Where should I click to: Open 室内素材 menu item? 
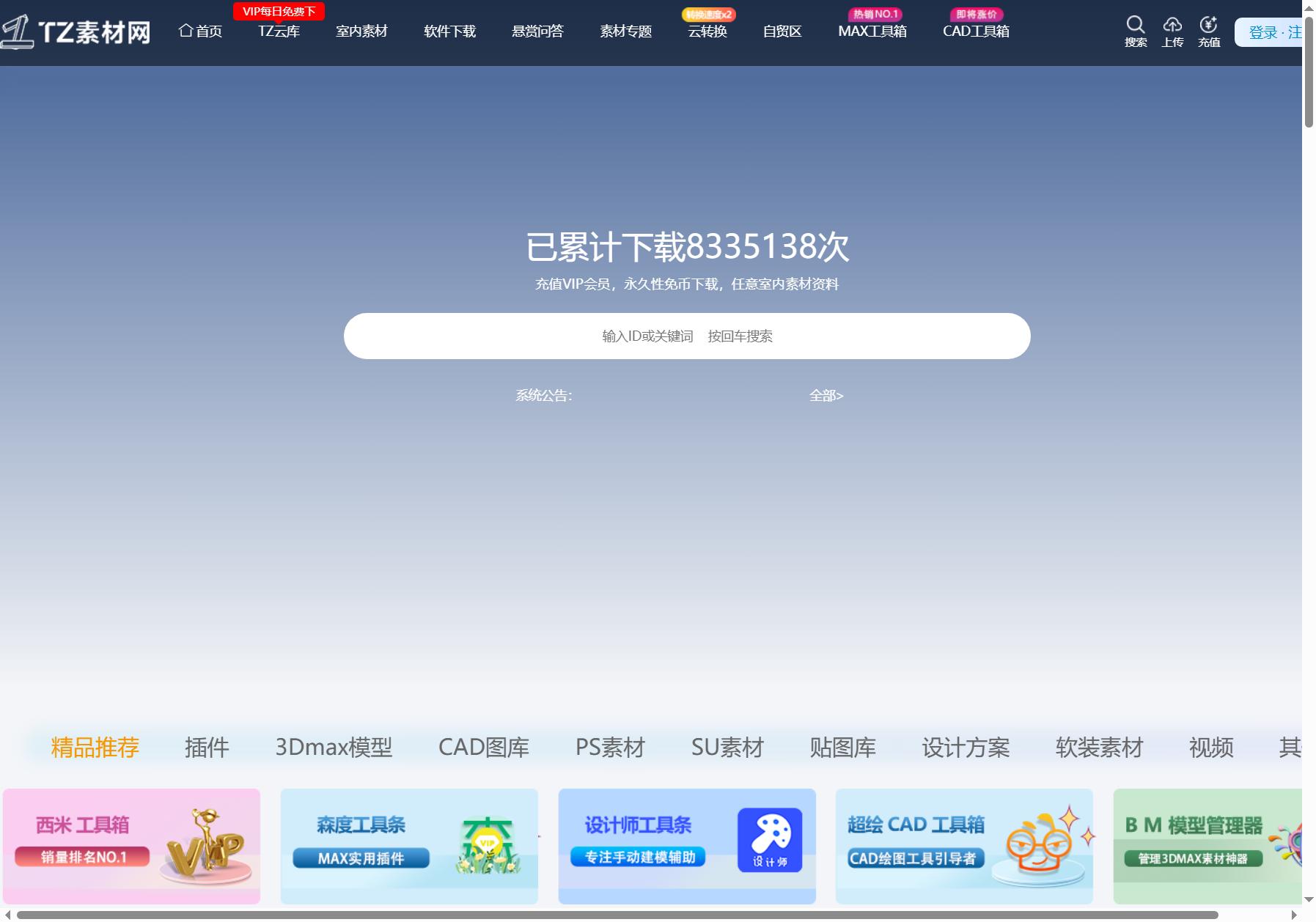pos(361,31)
